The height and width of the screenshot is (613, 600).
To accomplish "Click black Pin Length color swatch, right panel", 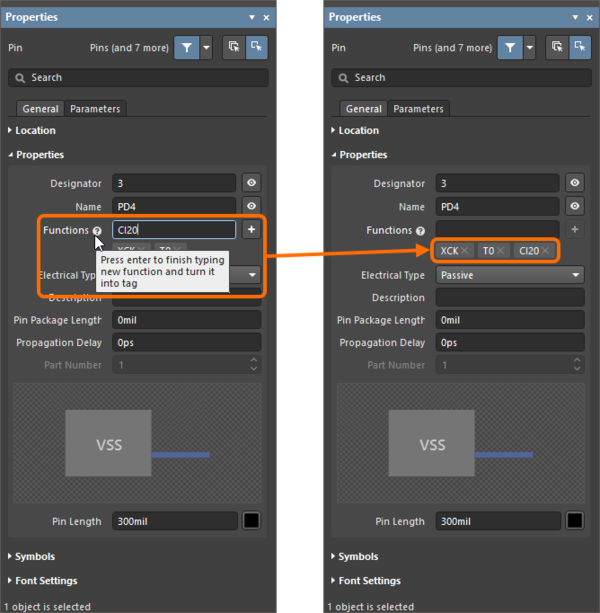I will pyautogui.click(x=575, y=521).
